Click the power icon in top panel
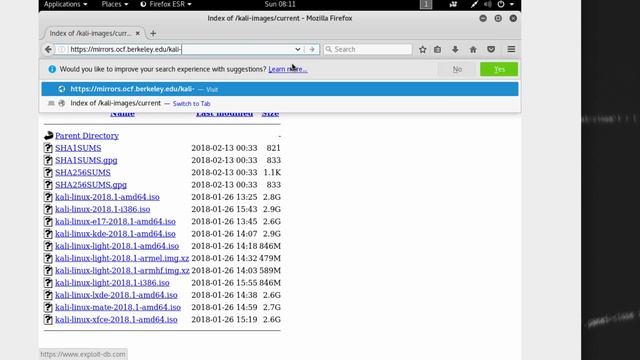 (x=501, y=4)
